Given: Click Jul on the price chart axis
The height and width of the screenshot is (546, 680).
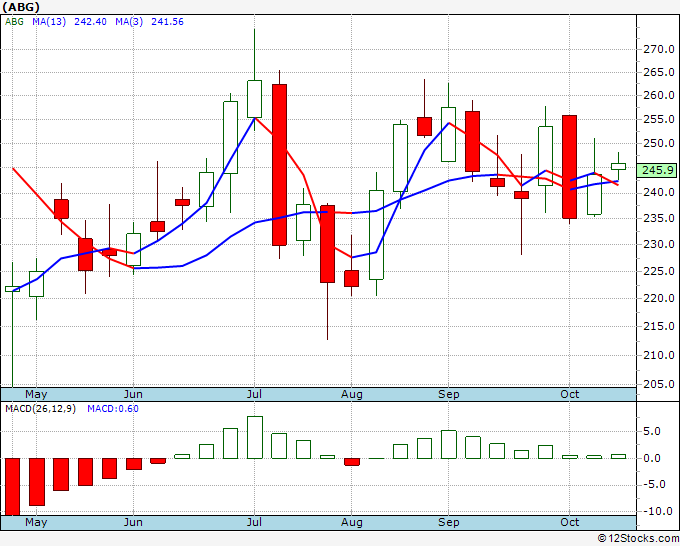Looking at the screenshot, I should point(254,394).
